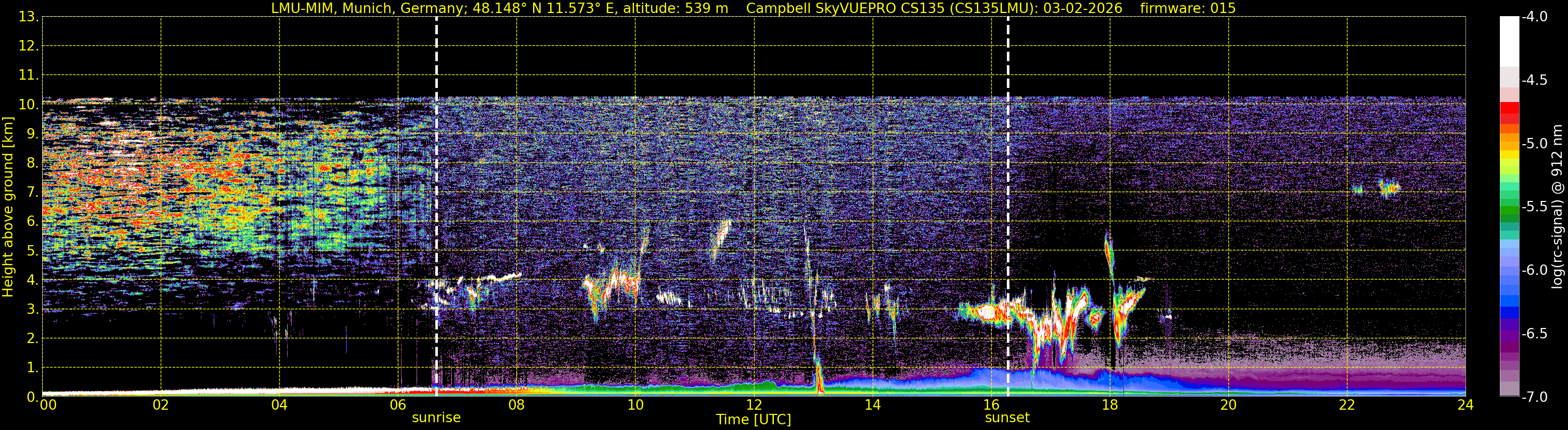
Task: Click the Time [UTC] axis title
Action: (754, 420)
